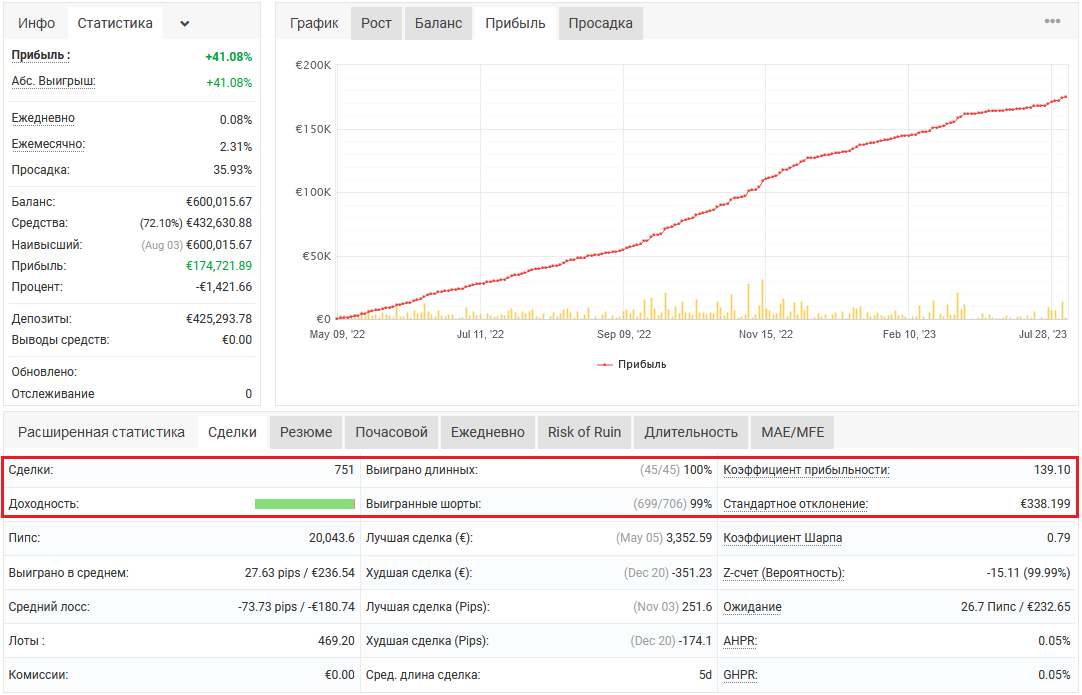The width and height of the screenshot is (1082, 695).
Task: Click the Абс. Выигрыш label
Action: coord(53,81)
